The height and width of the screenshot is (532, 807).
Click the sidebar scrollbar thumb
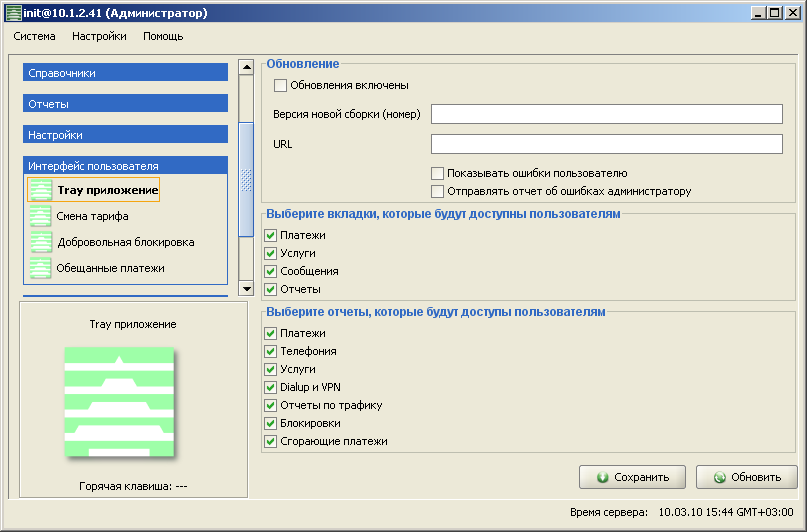[247, 180]
